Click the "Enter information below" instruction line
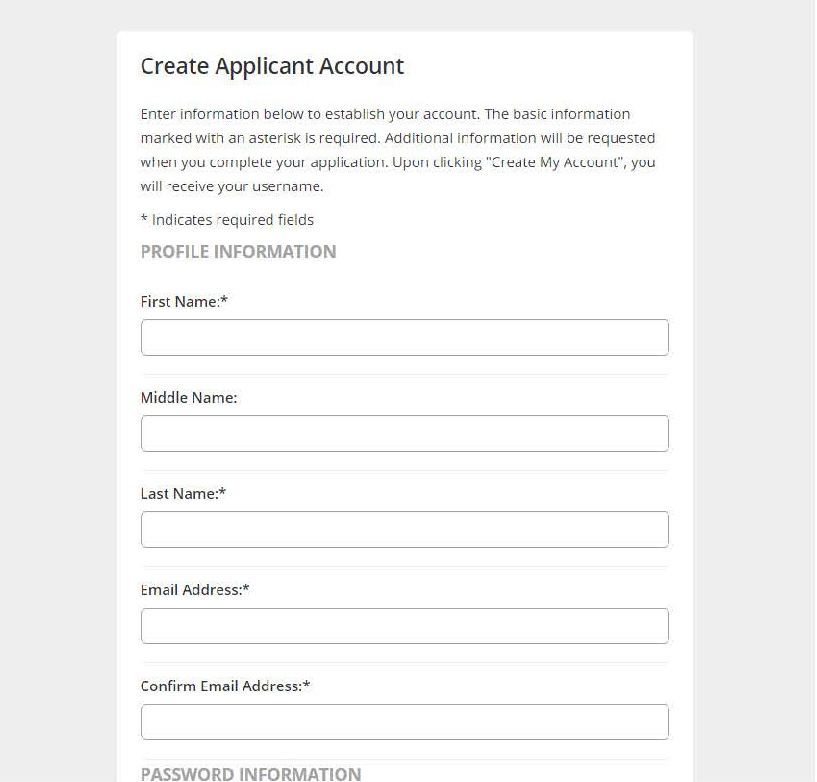Viewport: 817px width, 782px height. (386, 114)
